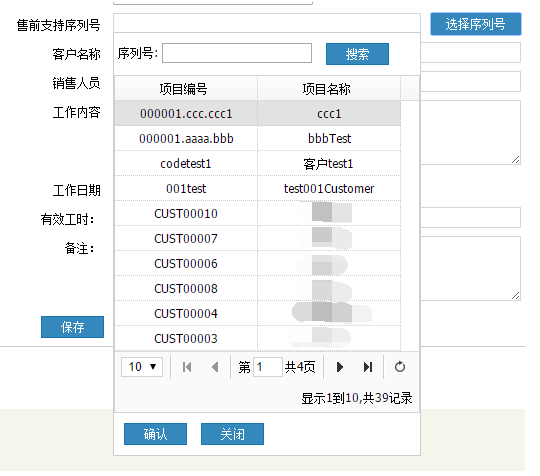Screen dimensions: 540x476
Task: Go to next page of results
Action: (340, 367)
